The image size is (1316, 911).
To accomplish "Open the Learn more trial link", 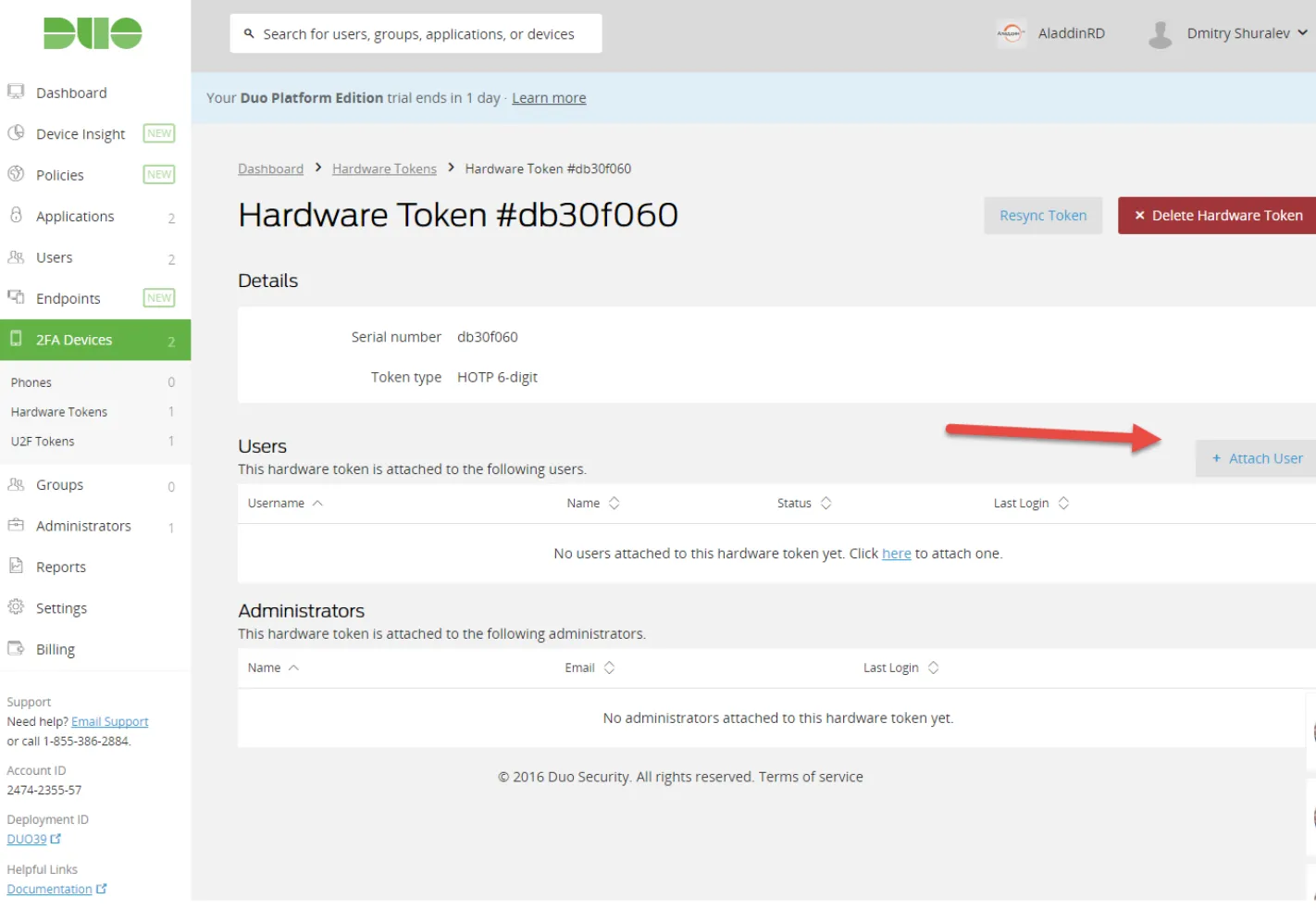I will point(549,98).
